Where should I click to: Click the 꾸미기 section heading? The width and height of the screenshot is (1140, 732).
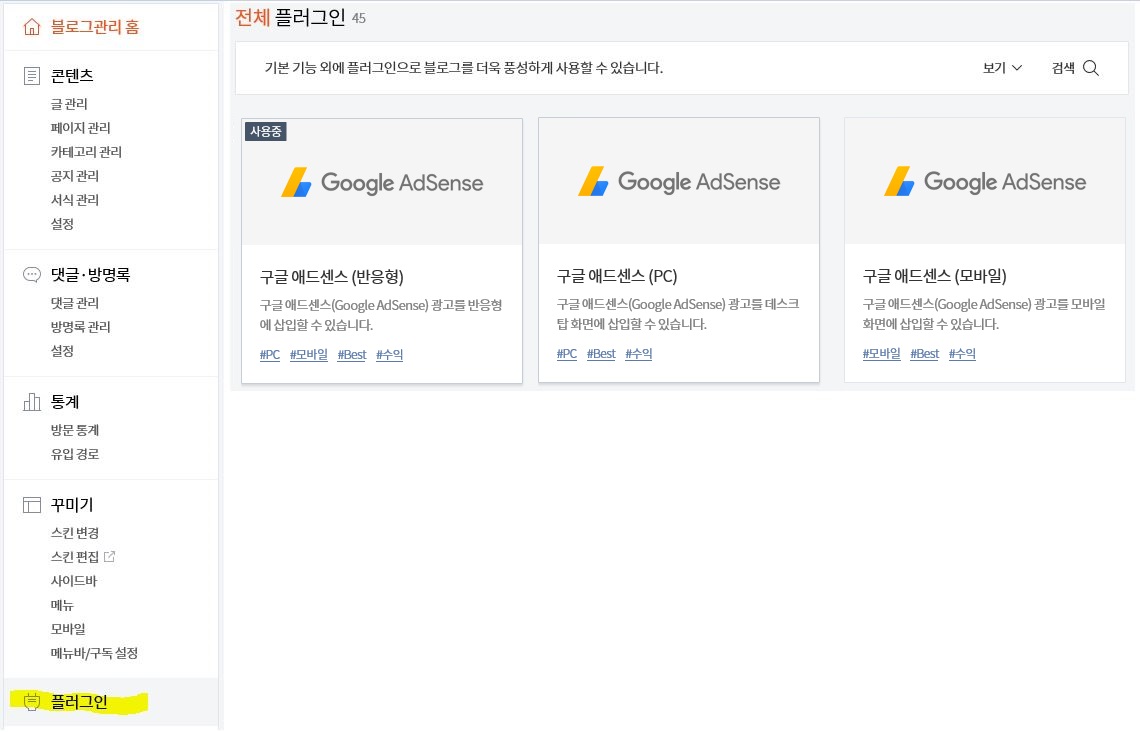[x=72, y=504]
